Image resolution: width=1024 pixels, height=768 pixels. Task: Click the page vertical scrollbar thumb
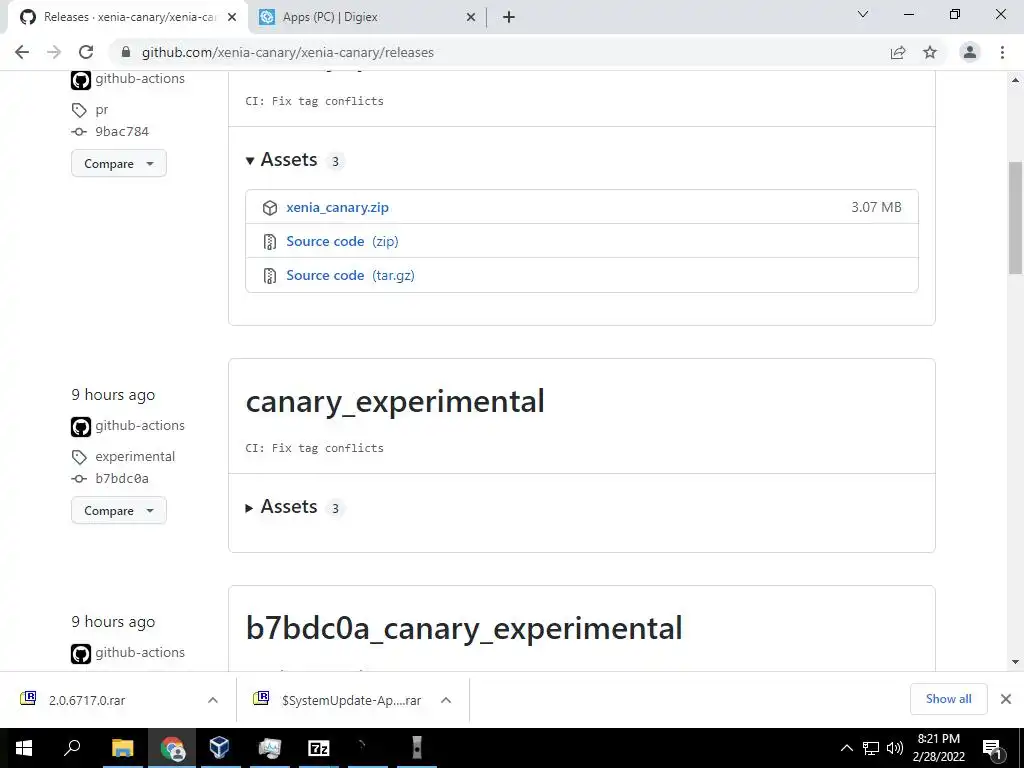pos(1016,218)
